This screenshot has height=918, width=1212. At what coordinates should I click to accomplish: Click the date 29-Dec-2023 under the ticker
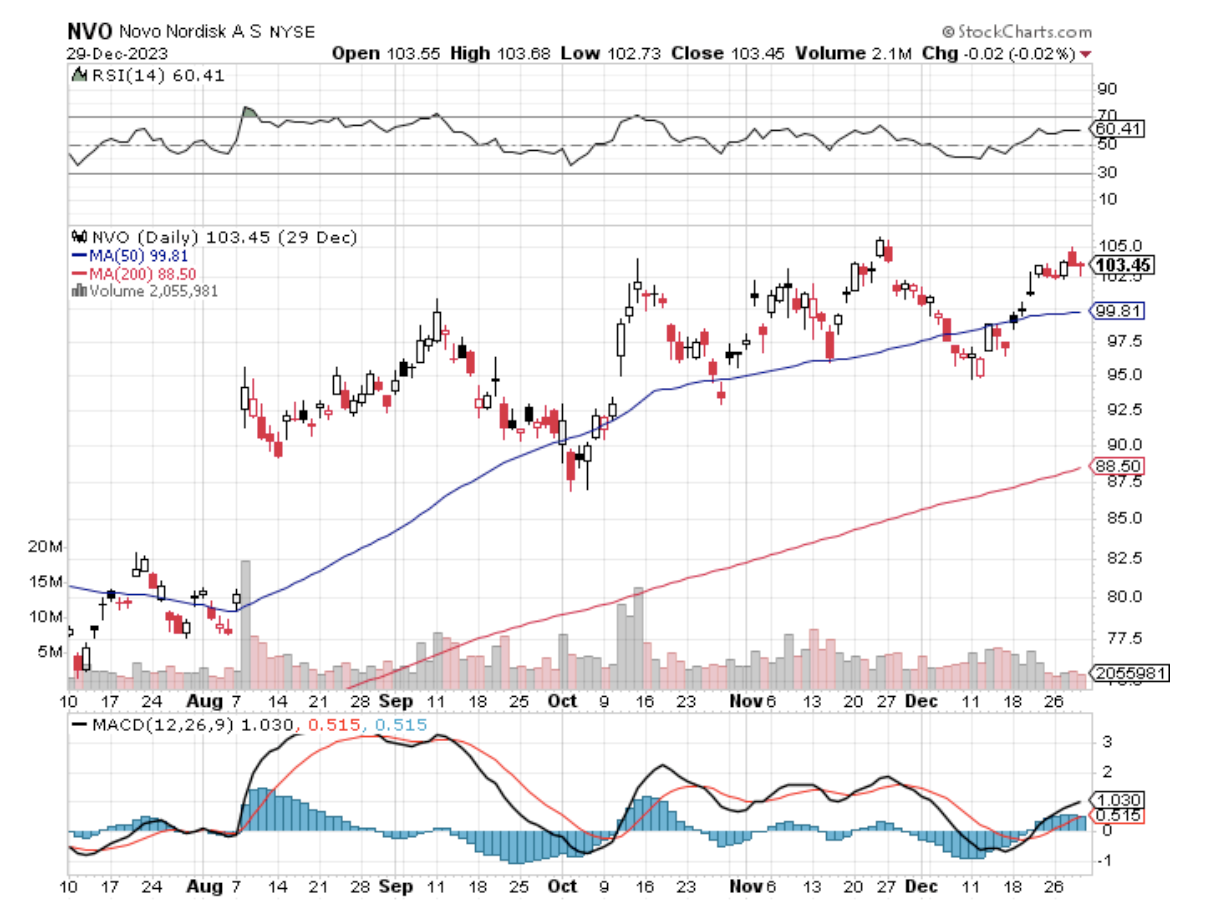118,53
